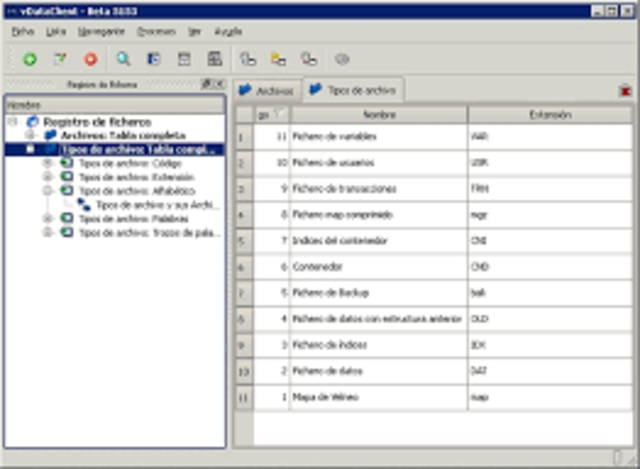Select the Fichero de índices cell
The height and width of the screenshot is (469, 640).
point(379,345)
